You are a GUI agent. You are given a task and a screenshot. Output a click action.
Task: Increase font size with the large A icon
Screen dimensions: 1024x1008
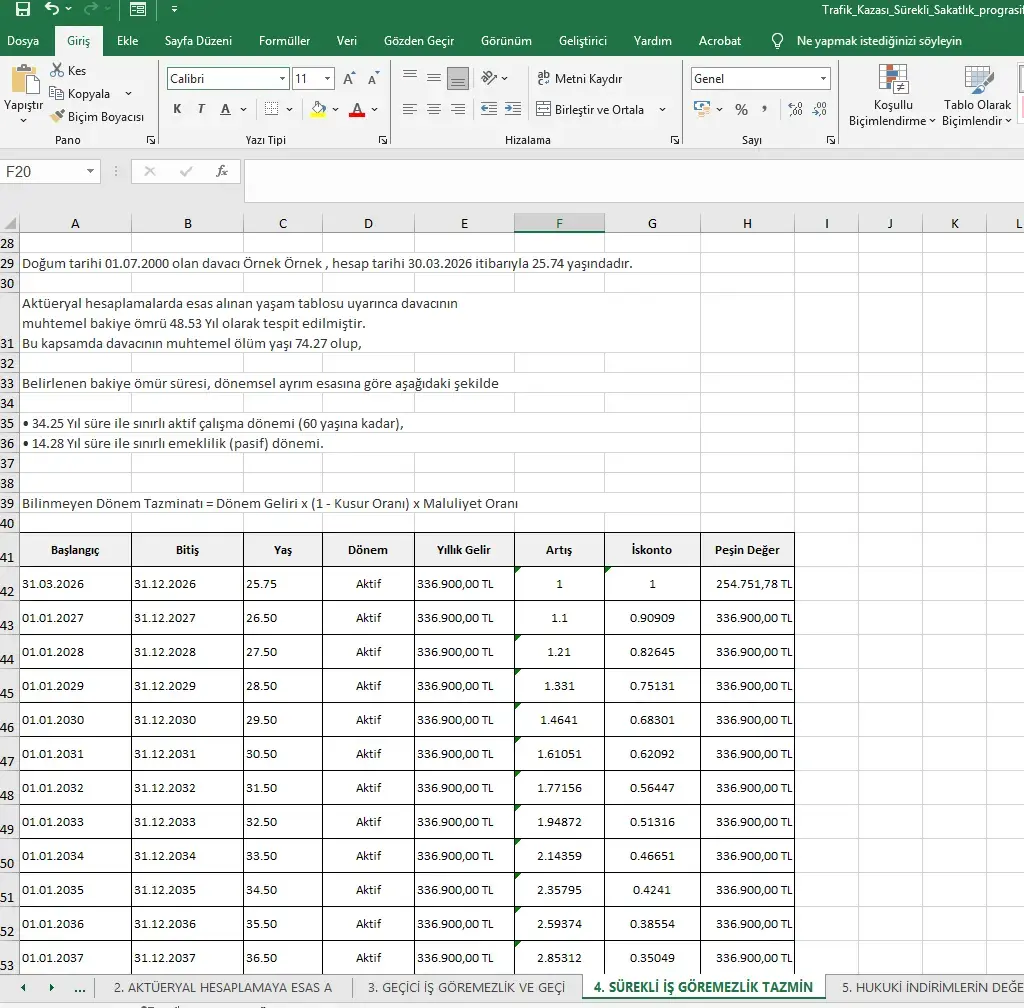click(349, 78)
